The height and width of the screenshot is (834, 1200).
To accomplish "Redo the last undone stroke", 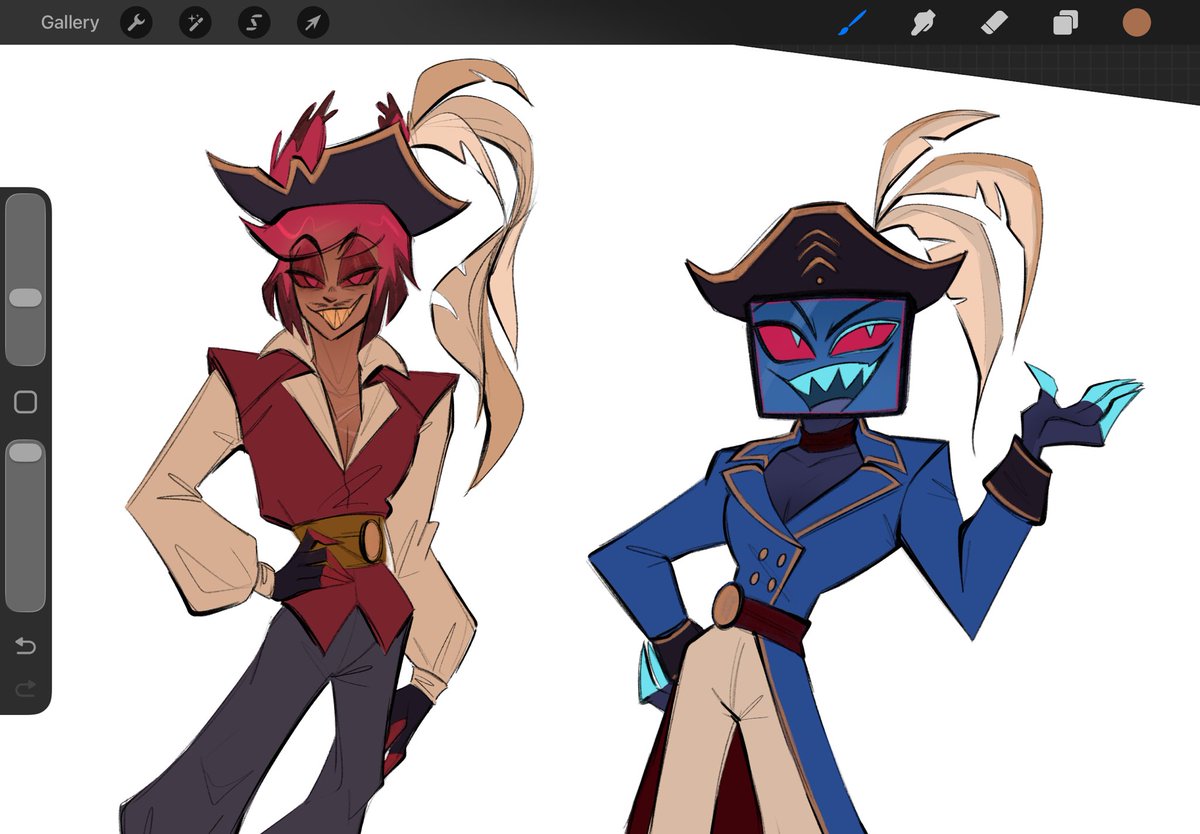I will click(25, 687).
